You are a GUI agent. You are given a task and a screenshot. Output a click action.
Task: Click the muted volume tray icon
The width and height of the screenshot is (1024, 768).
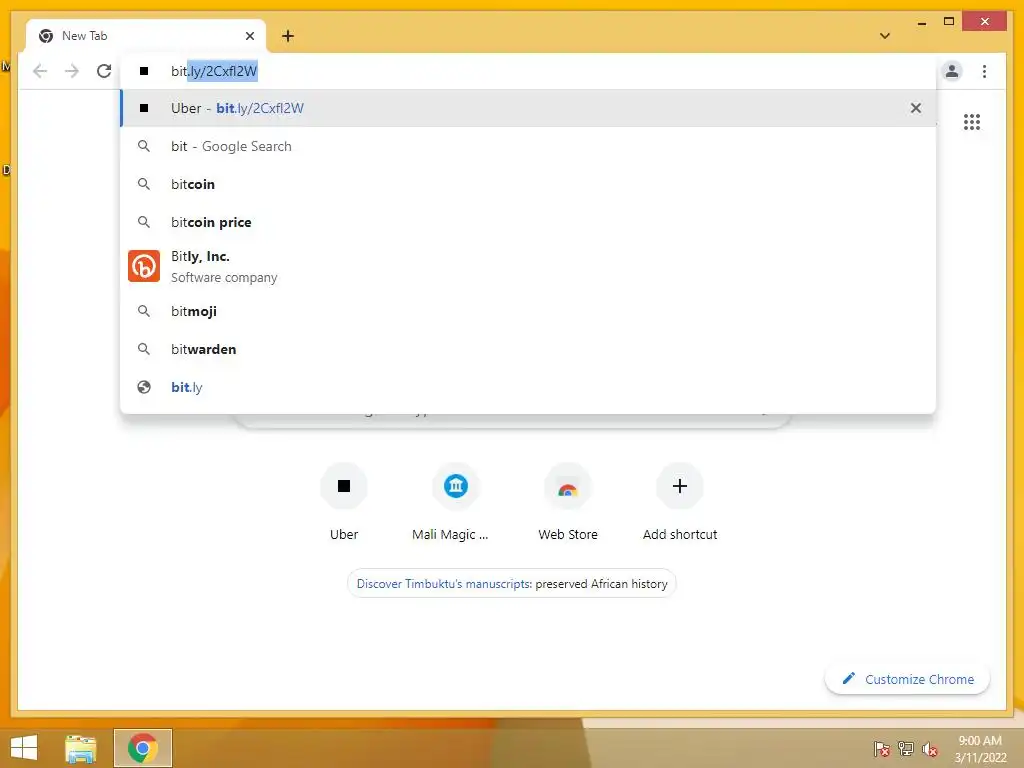929,749
